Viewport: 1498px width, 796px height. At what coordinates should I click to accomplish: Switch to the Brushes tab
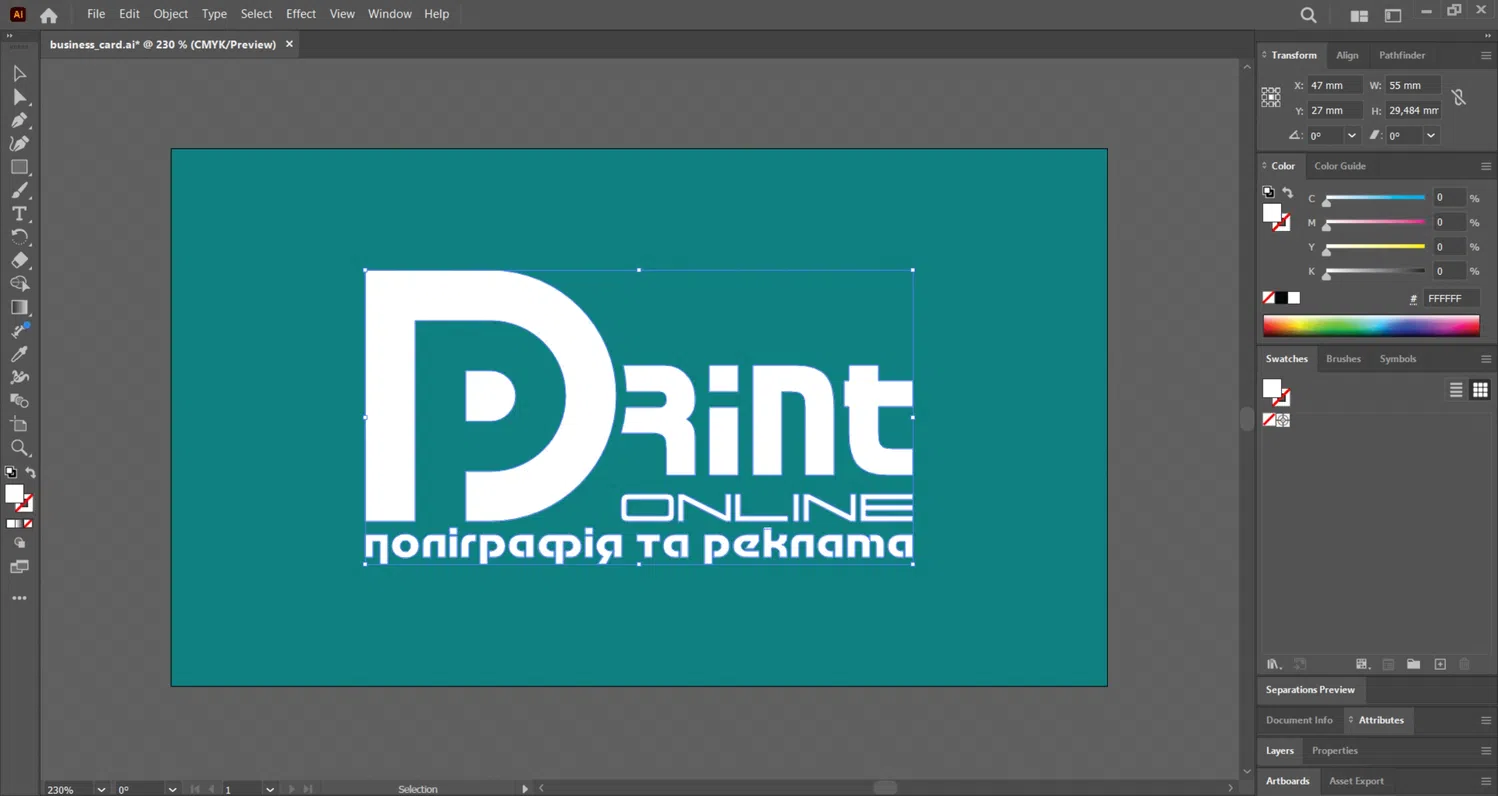(1343, 359)
